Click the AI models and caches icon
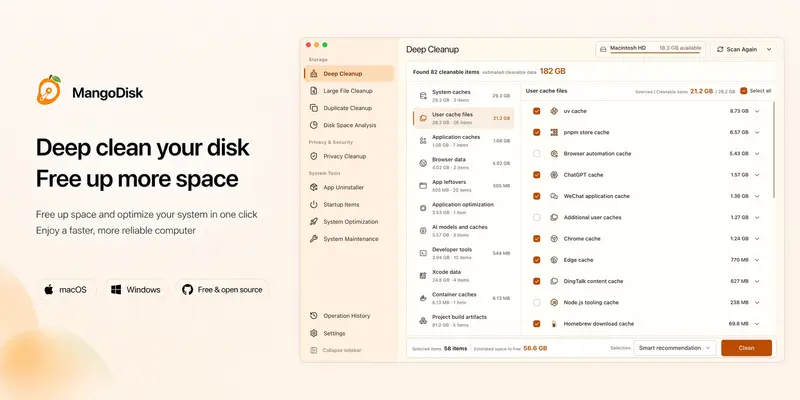Image resolution: width=800 pixels, height=400 pixels. tap(423, 231)
